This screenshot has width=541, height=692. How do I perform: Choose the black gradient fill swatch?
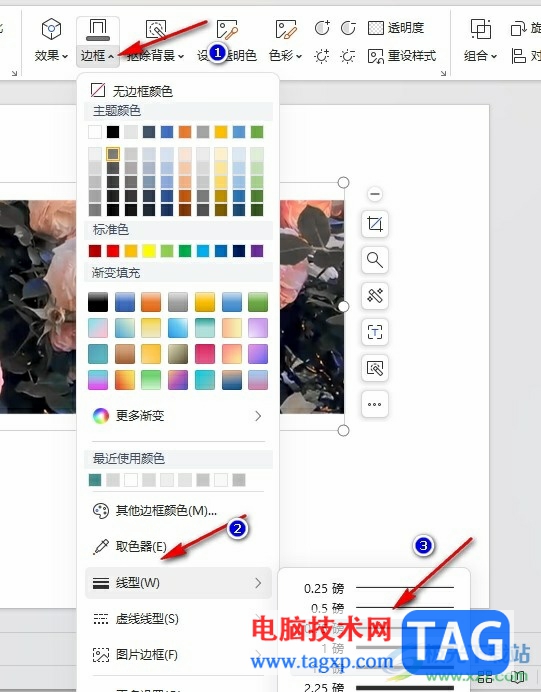coord(98,302)
